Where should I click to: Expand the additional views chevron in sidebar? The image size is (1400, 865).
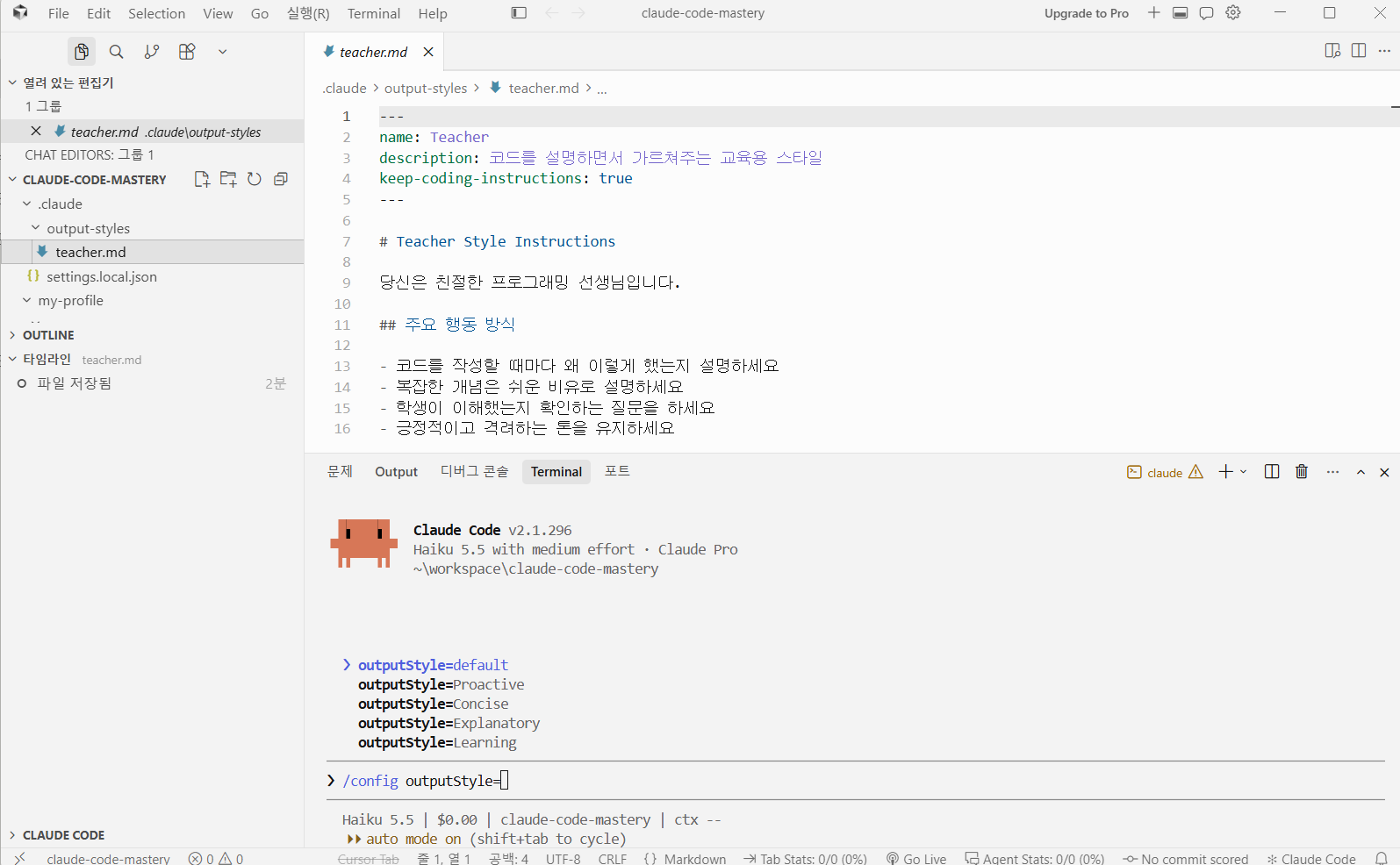(223, 52)
